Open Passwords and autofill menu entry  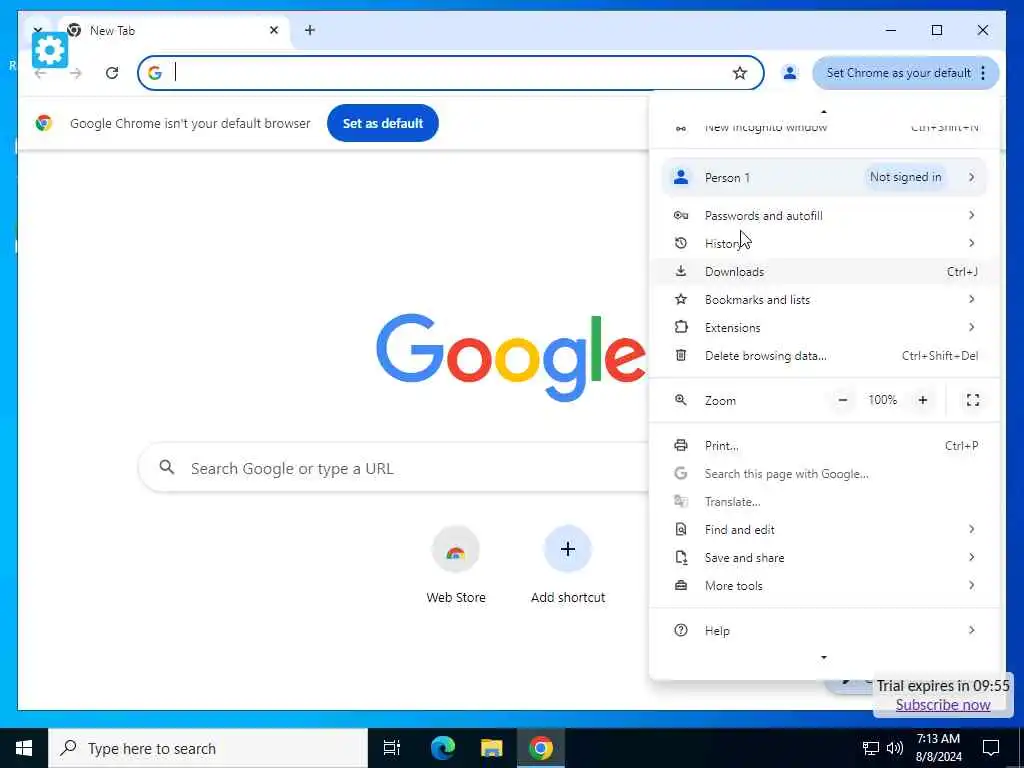[x=825, y=216]
